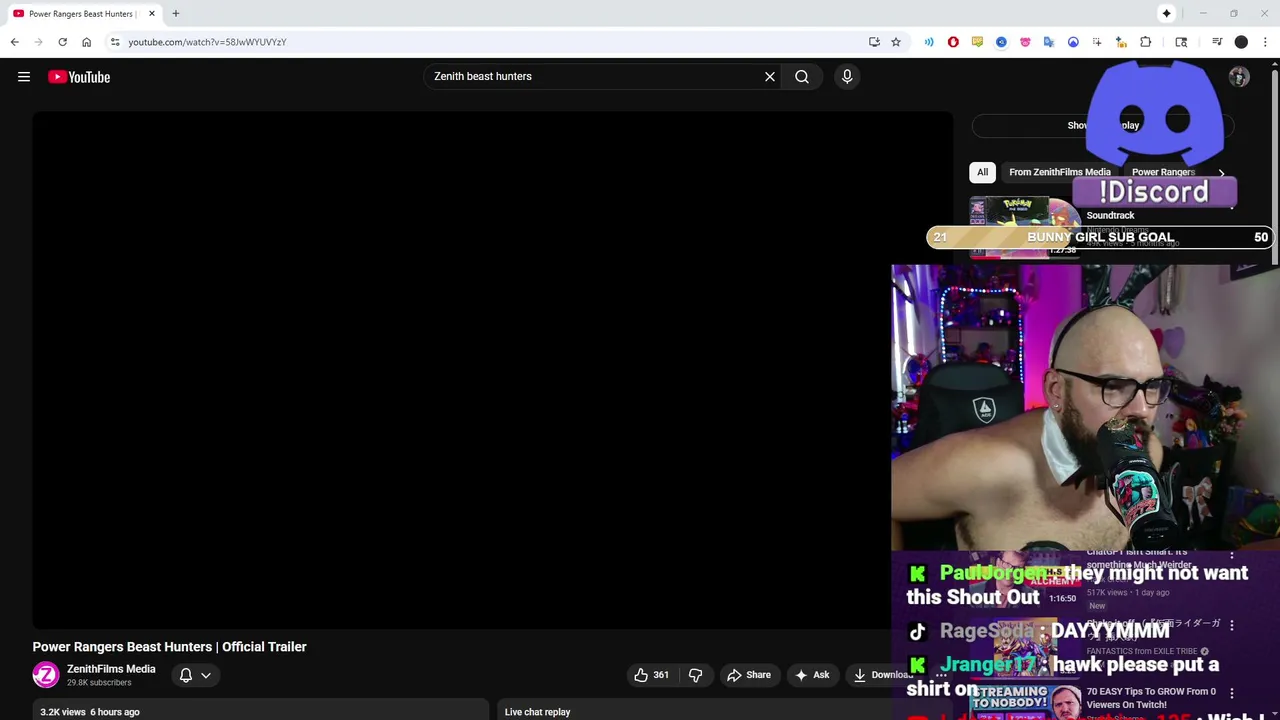The image size is (1280, 720).
Task: Select the Power Rangers filter chip
Action: (1162, 172)
